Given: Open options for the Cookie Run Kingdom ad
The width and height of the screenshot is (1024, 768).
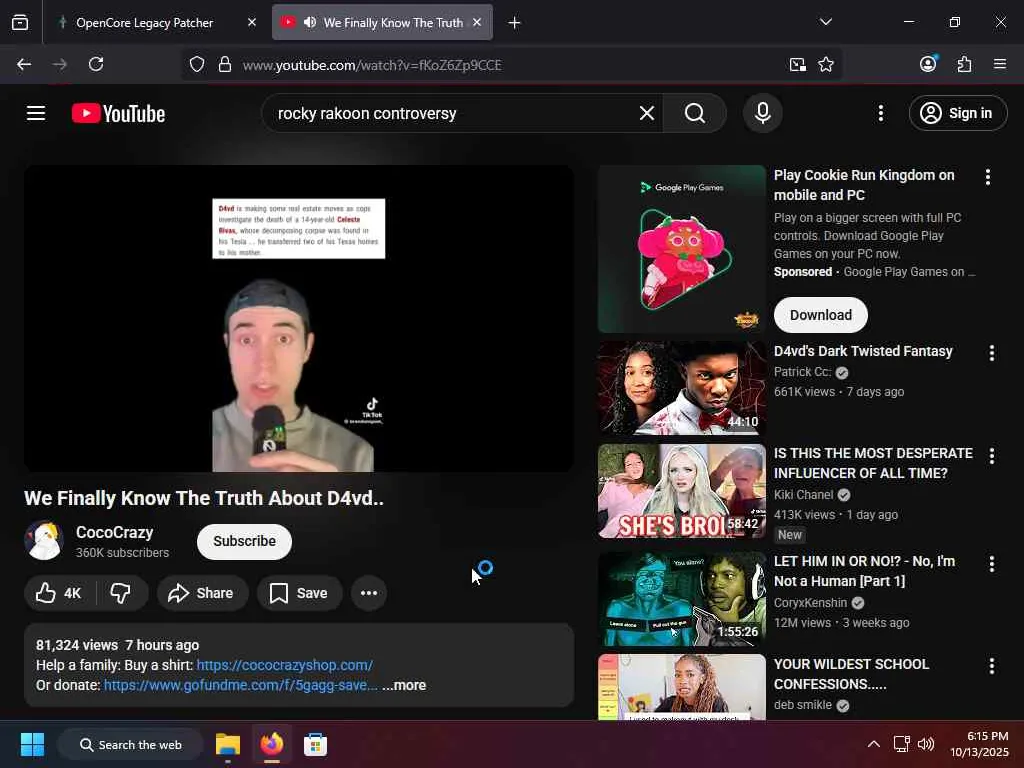Looking at the screenshot, I should click(x=987, y=176).
